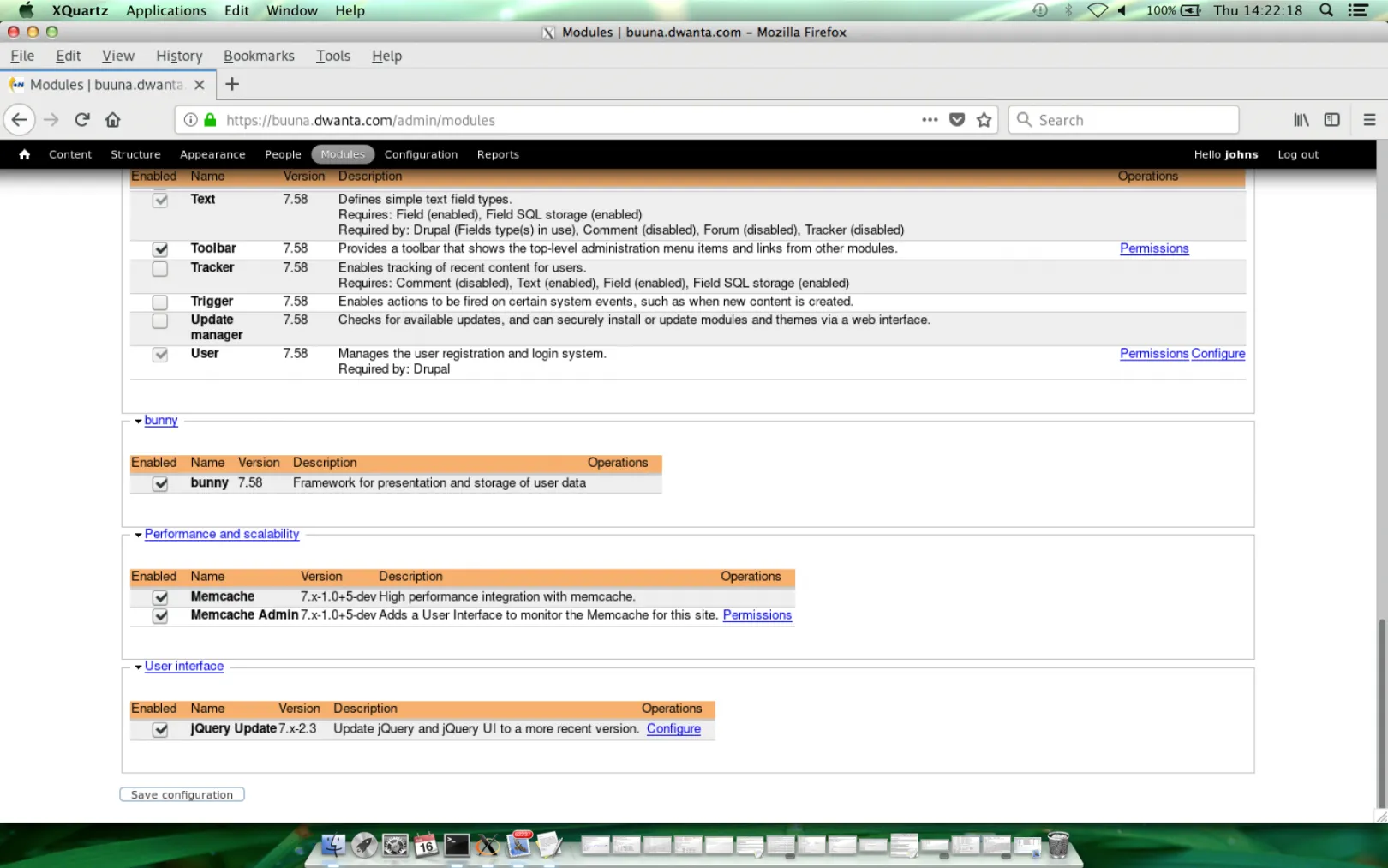
Task: Open the Firefox hamburger menu
Action: point(1369,120)
